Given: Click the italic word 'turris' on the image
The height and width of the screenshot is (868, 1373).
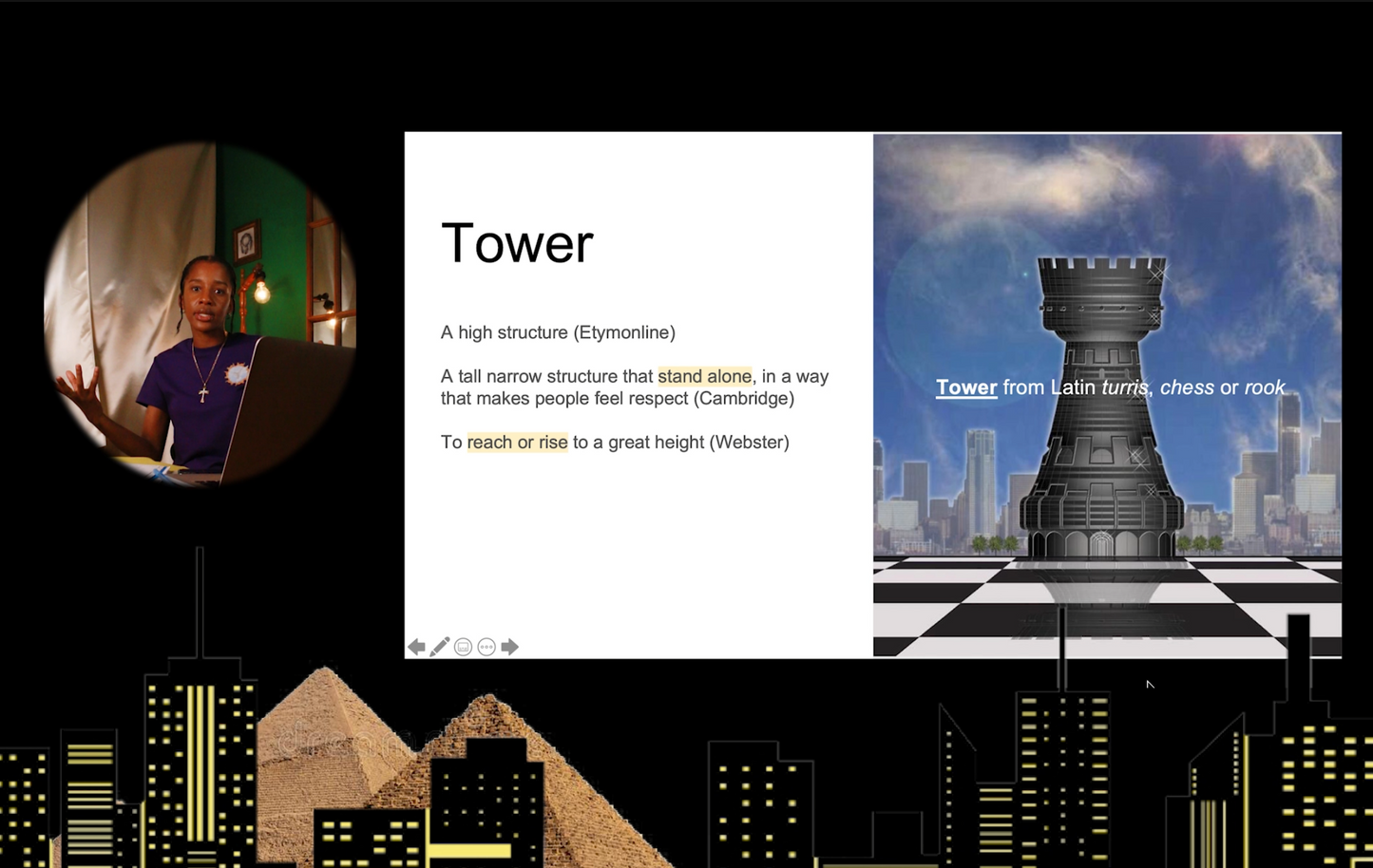Looking at the screenshot, I should (1126, 387).
